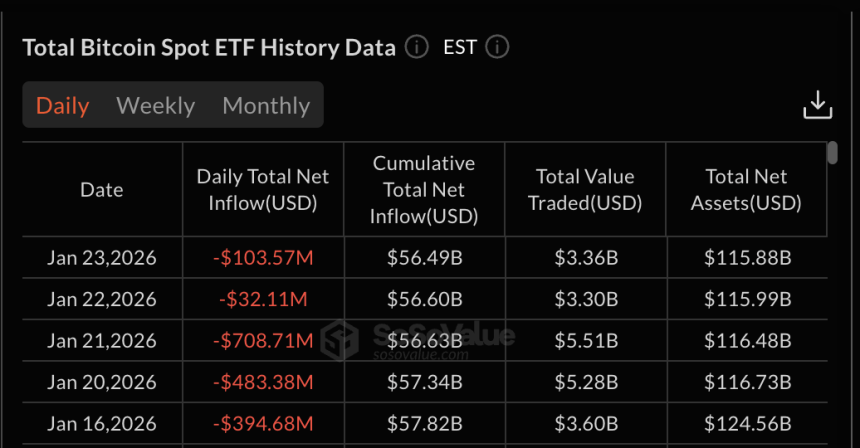Download the ETF history data
Image resolution: width=860 pixels, height=448 pixels.
817,105
